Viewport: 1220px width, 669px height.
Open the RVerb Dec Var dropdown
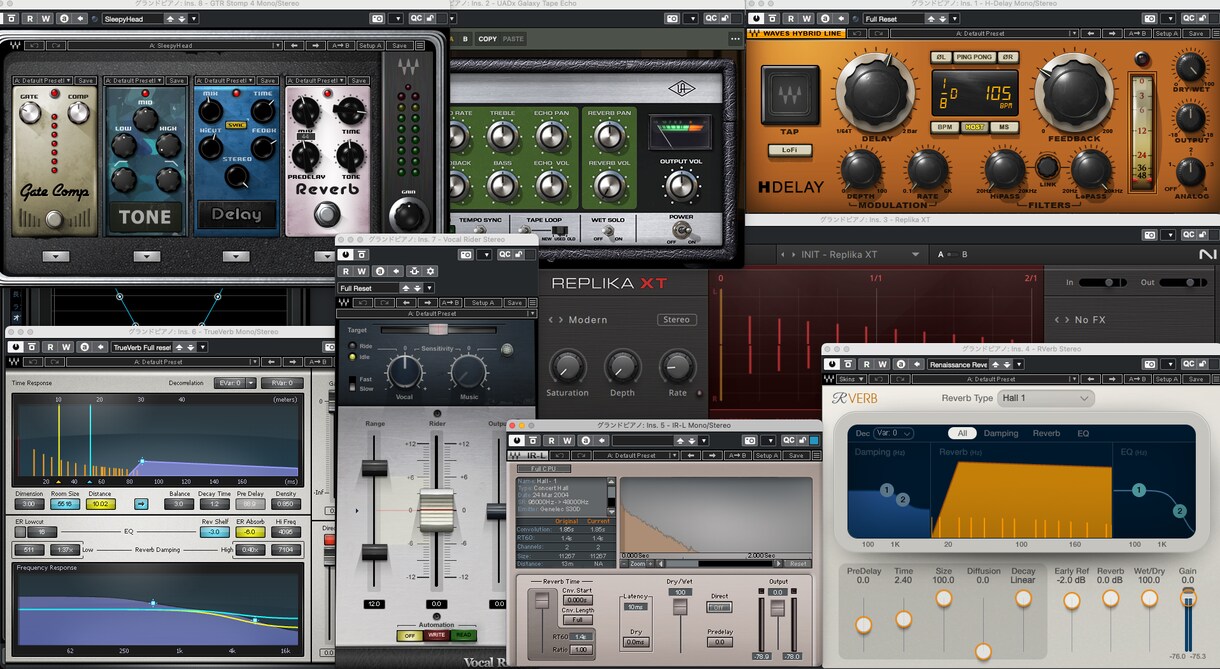(893, 434)
